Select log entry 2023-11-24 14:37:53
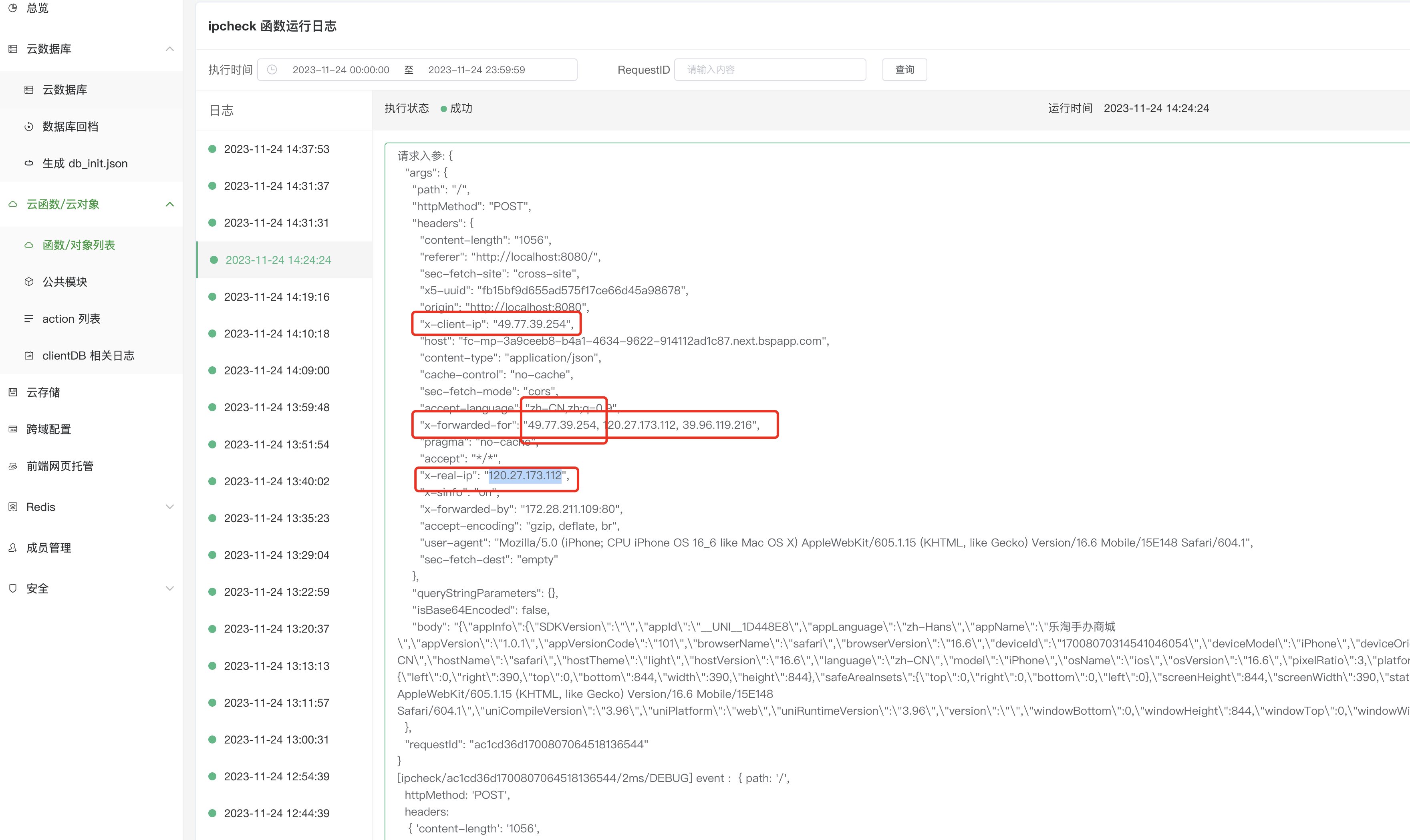This screenshot has height=840, width=1410. (276, 149)
